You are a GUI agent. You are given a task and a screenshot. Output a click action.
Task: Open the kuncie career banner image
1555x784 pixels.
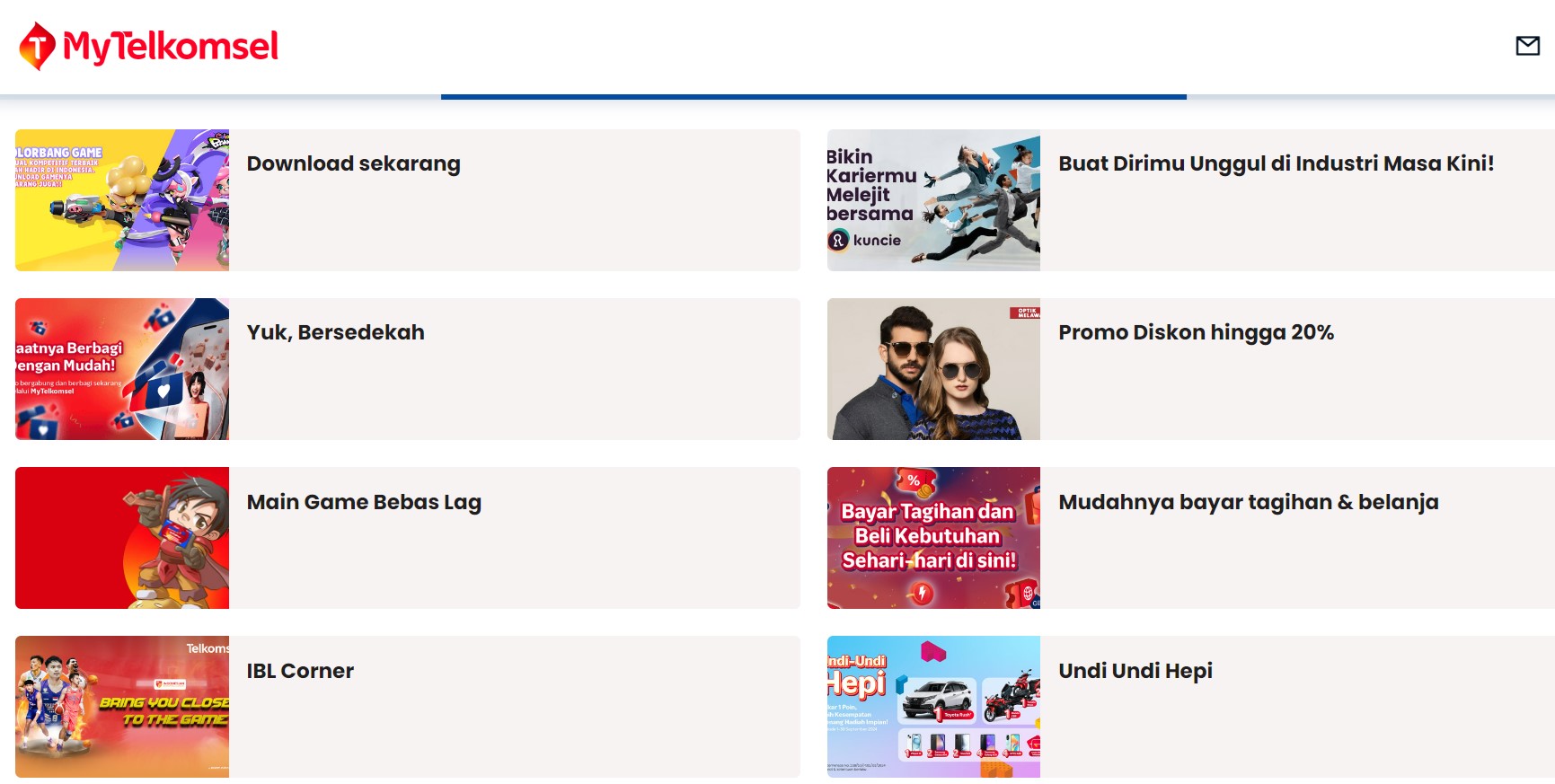[933, 200]
